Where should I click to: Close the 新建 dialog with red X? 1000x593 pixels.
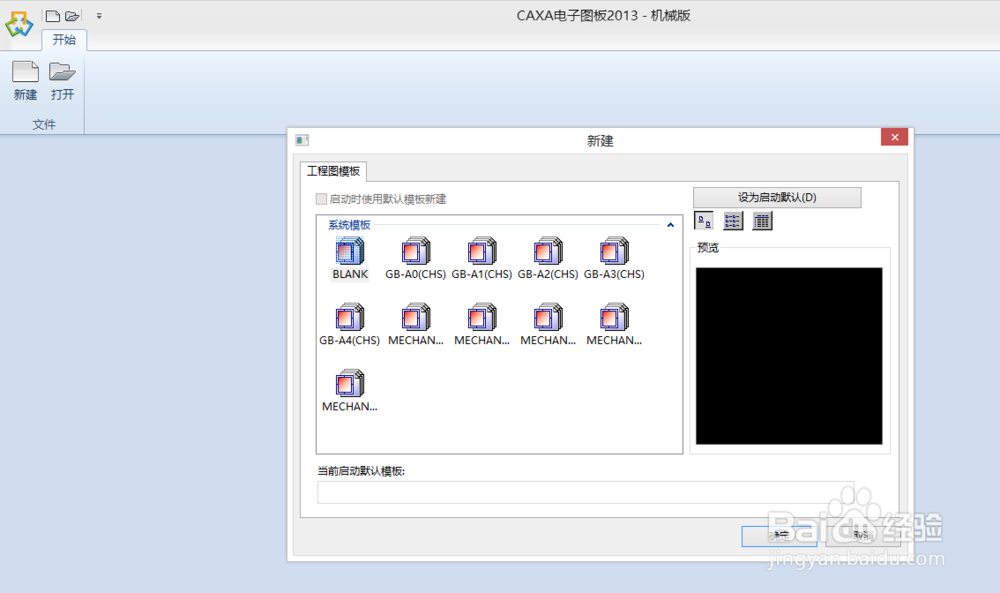coord(894,137)
